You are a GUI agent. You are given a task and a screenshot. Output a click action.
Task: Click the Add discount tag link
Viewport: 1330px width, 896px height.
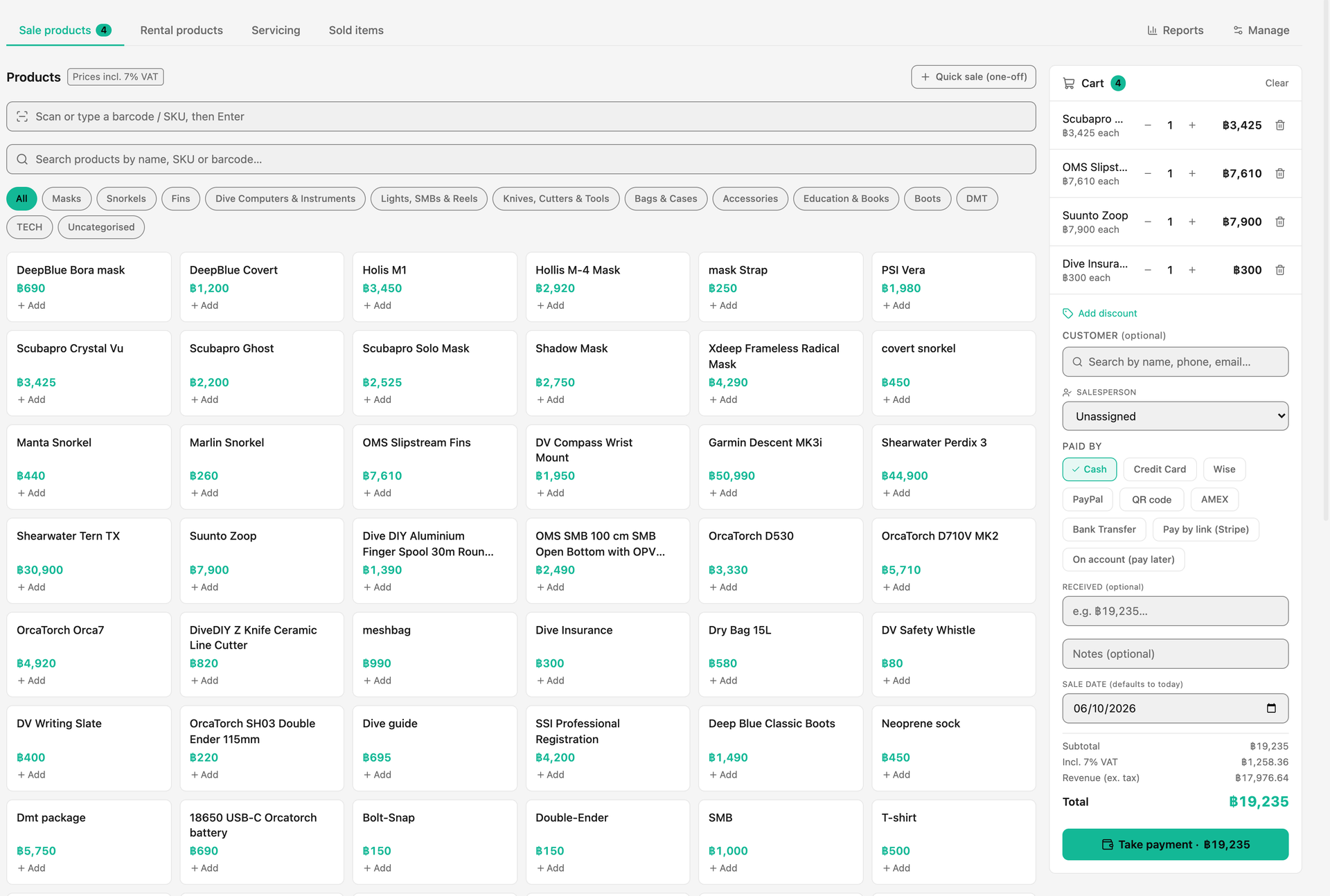point(1100,314)
